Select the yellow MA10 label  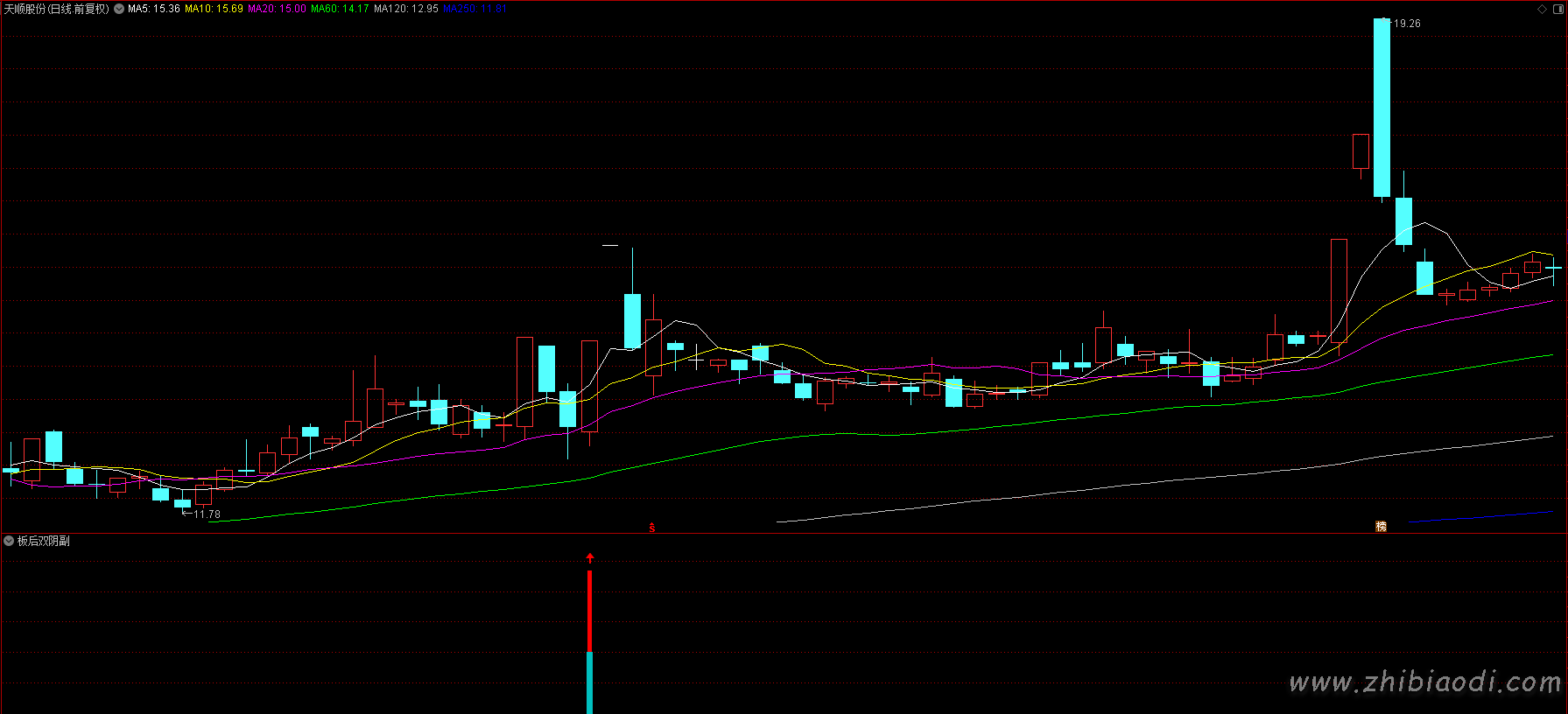tap(214, 9)
